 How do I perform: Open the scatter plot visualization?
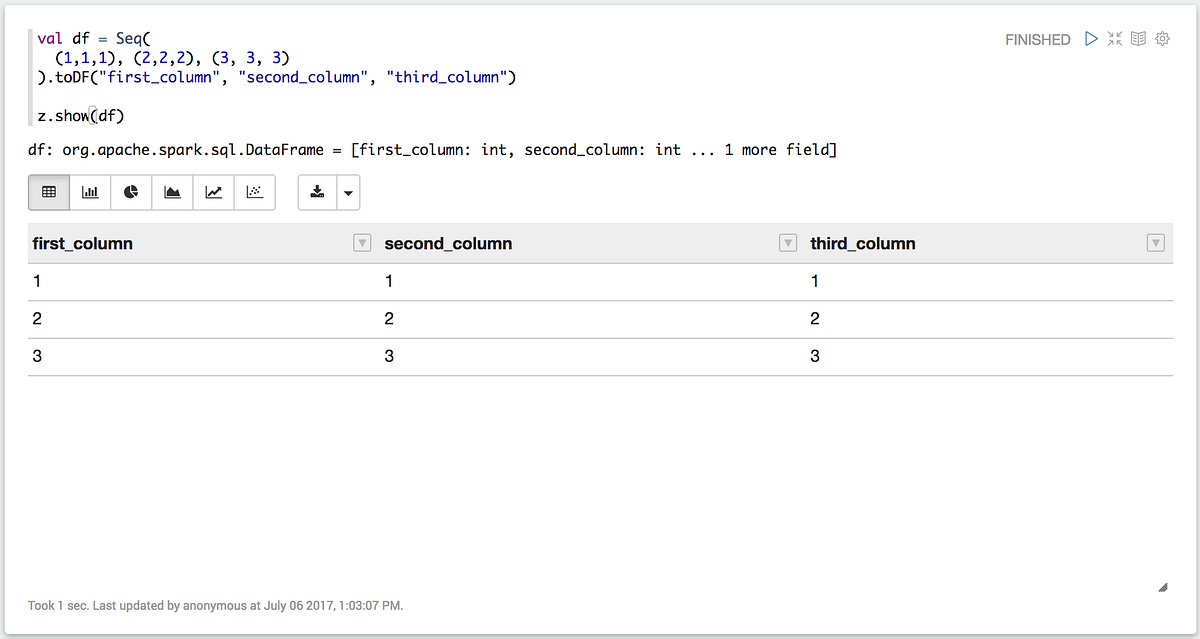click(x=253, y=192)
